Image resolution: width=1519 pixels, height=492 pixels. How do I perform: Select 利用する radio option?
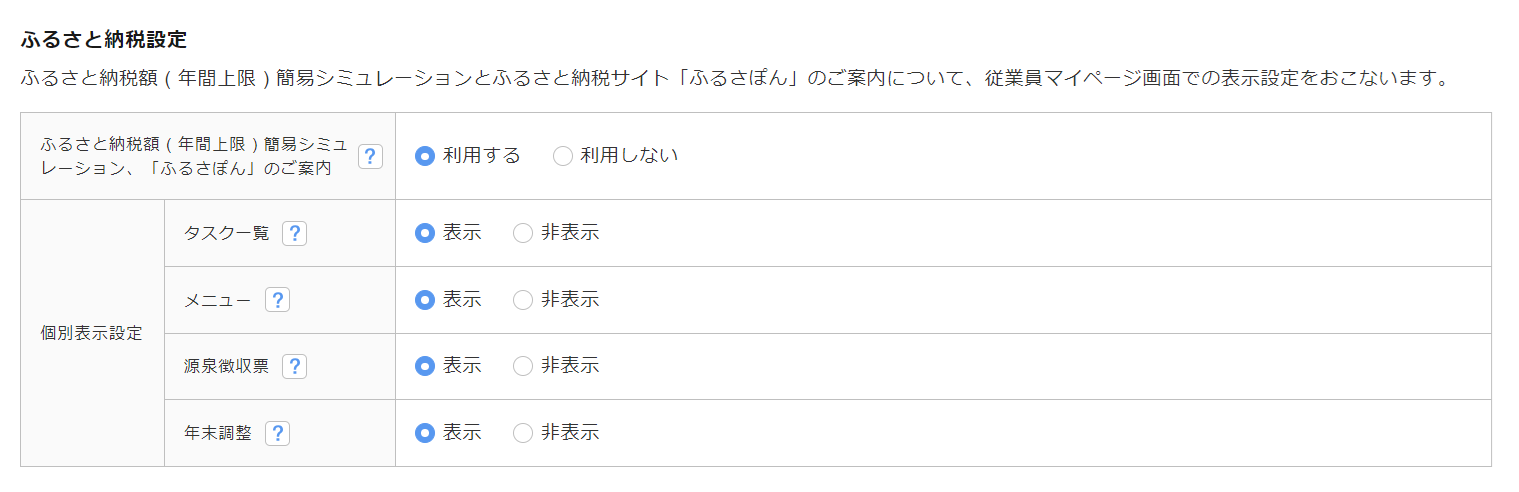tap(425, 156)
